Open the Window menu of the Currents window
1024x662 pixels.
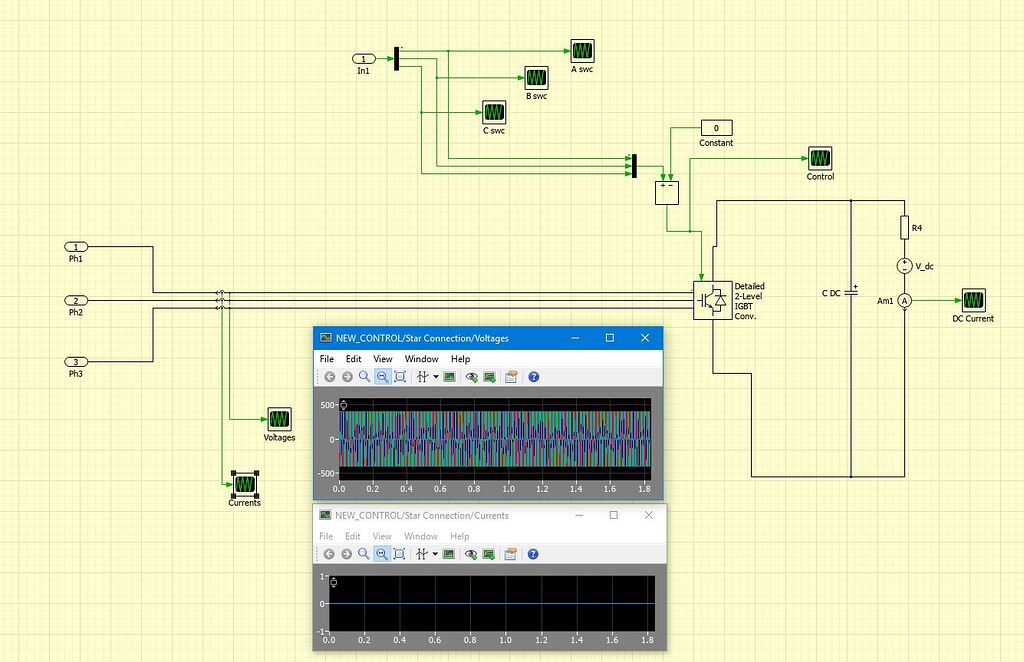point(421,536)
